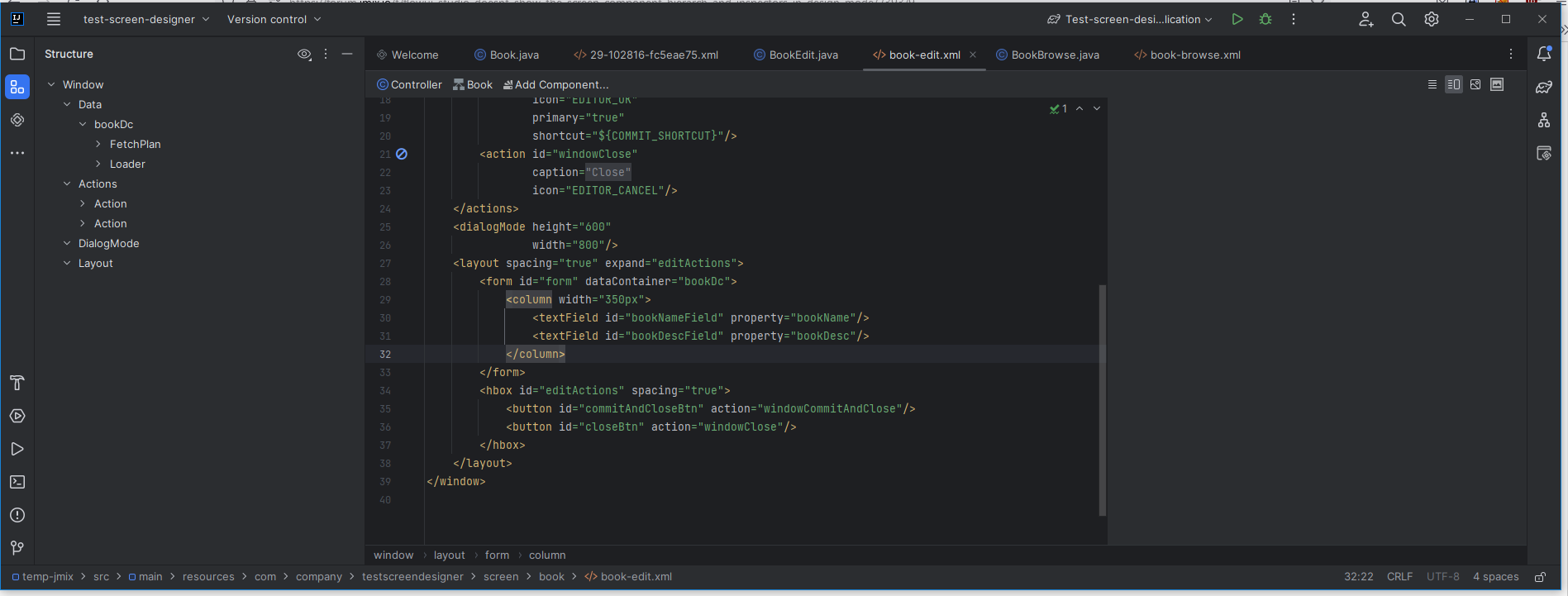Click the inspection status check widget
Screen dimensions: 1568x596
(x=1059, y=108)
